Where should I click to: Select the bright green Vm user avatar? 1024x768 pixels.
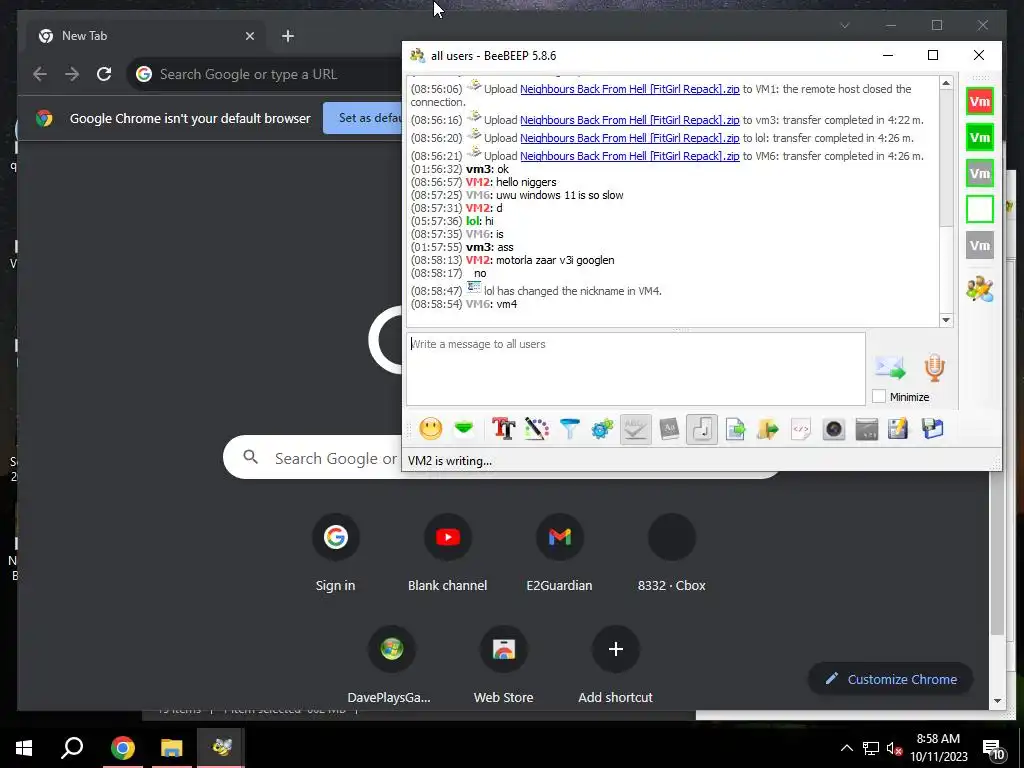[x=980, y=137]
